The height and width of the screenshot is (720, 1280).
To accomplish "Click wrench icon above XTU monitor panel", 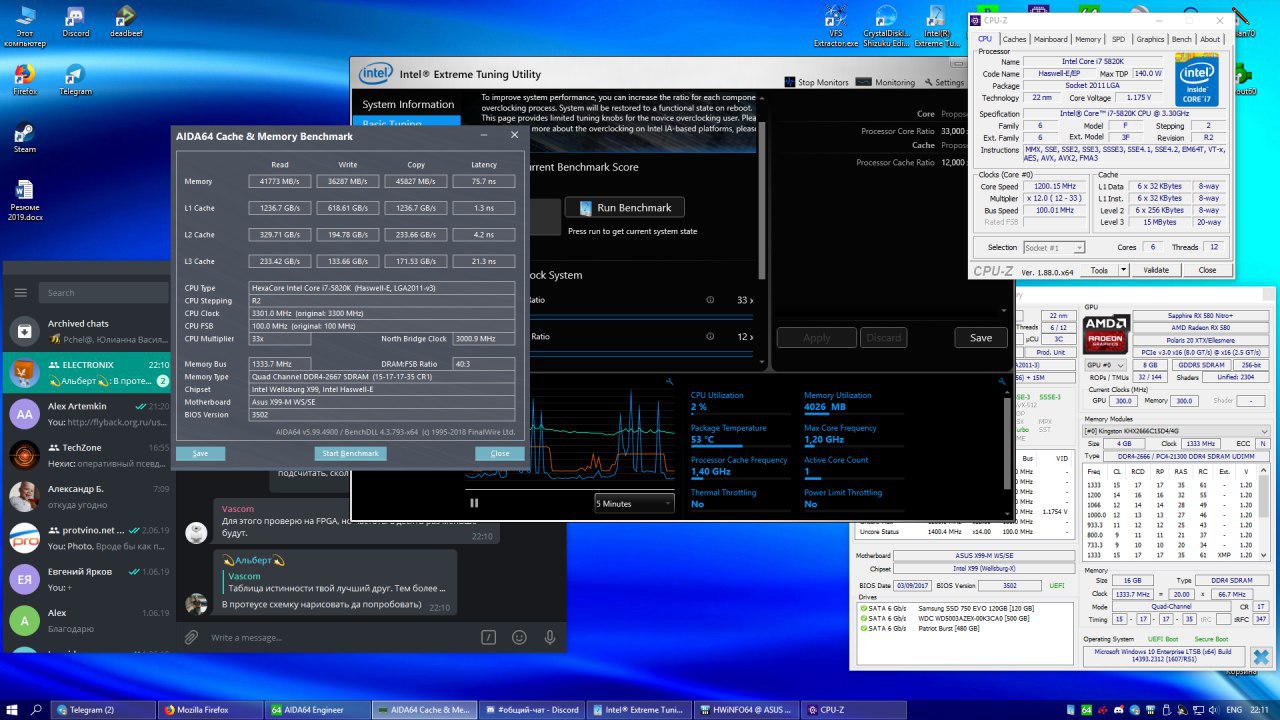I will pyautogui.click(x=1003, y=382).
